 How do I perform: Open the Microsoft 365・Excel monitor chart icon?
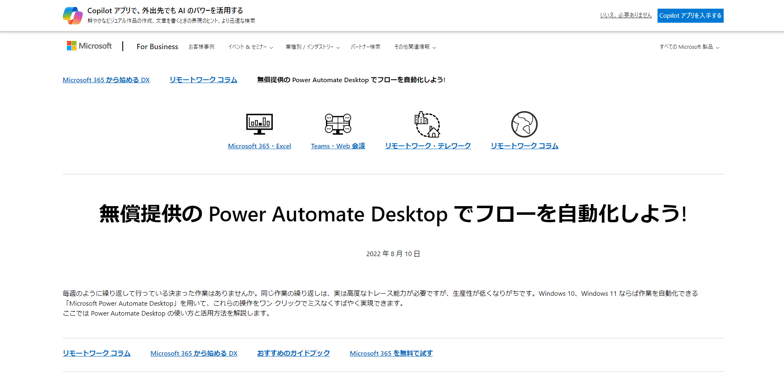(x=259, y=124)
